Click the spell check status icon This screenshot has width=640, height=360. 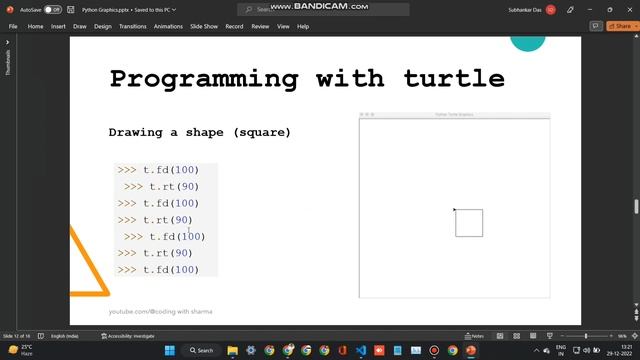click(x=41, y=336)
